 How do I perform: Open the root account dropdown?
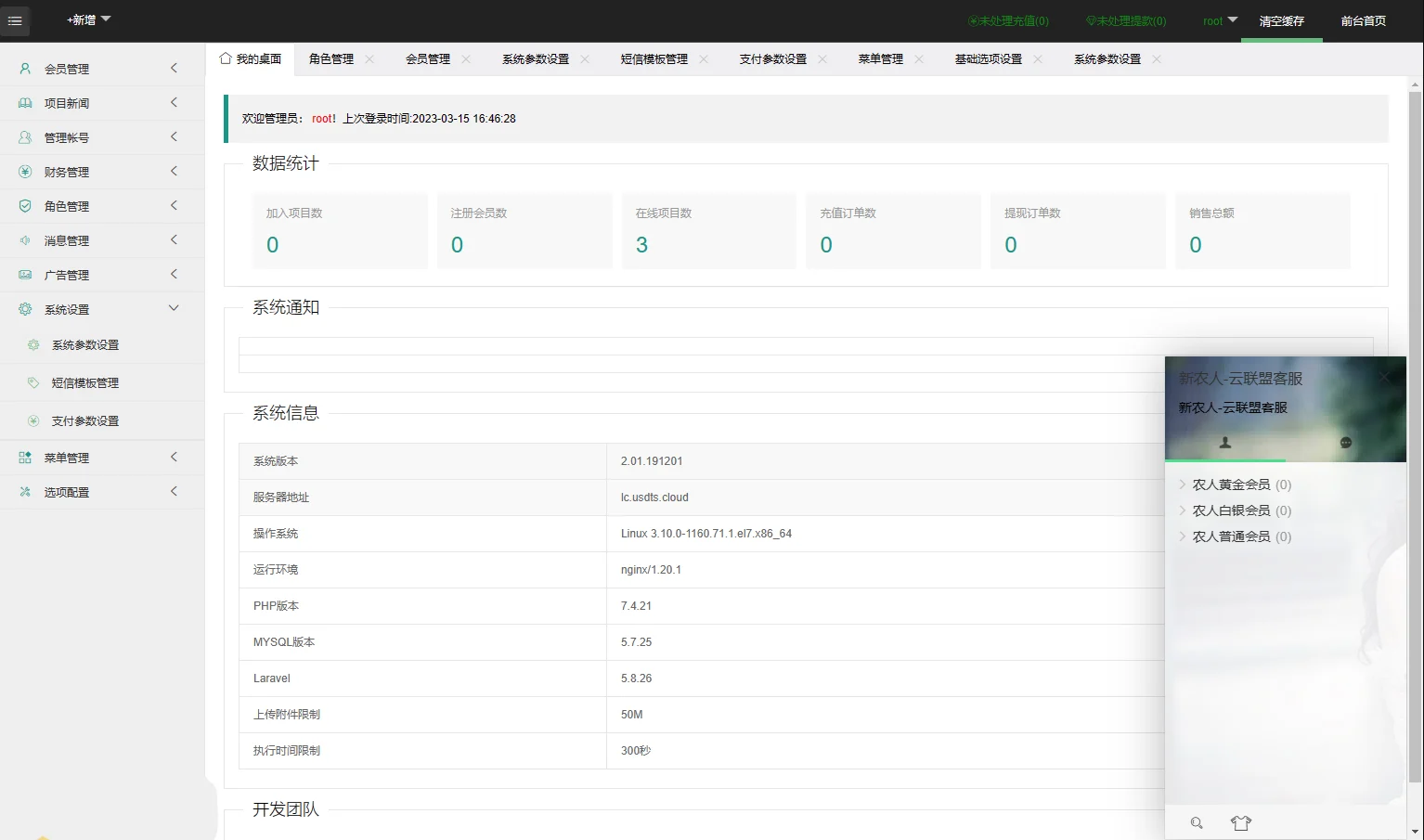(1219, 19)
